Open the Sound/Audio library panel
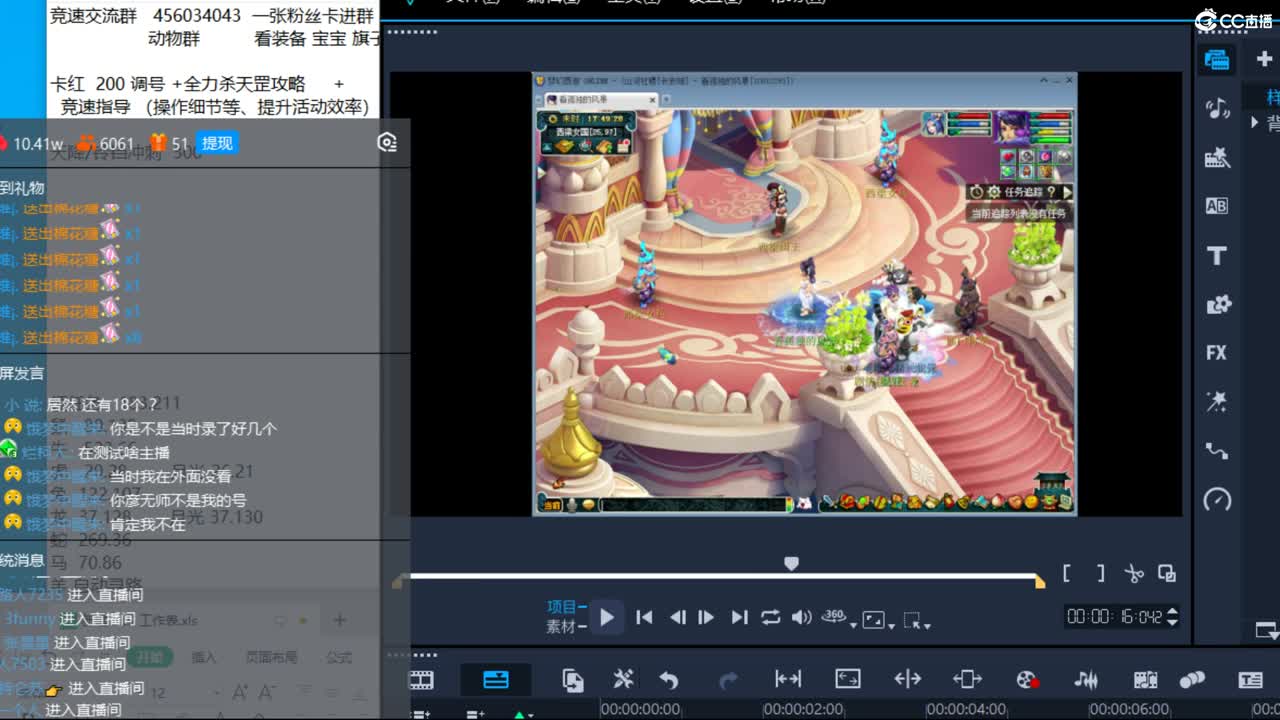This screenshot has width=1280, height=720. pos(1217,108)
